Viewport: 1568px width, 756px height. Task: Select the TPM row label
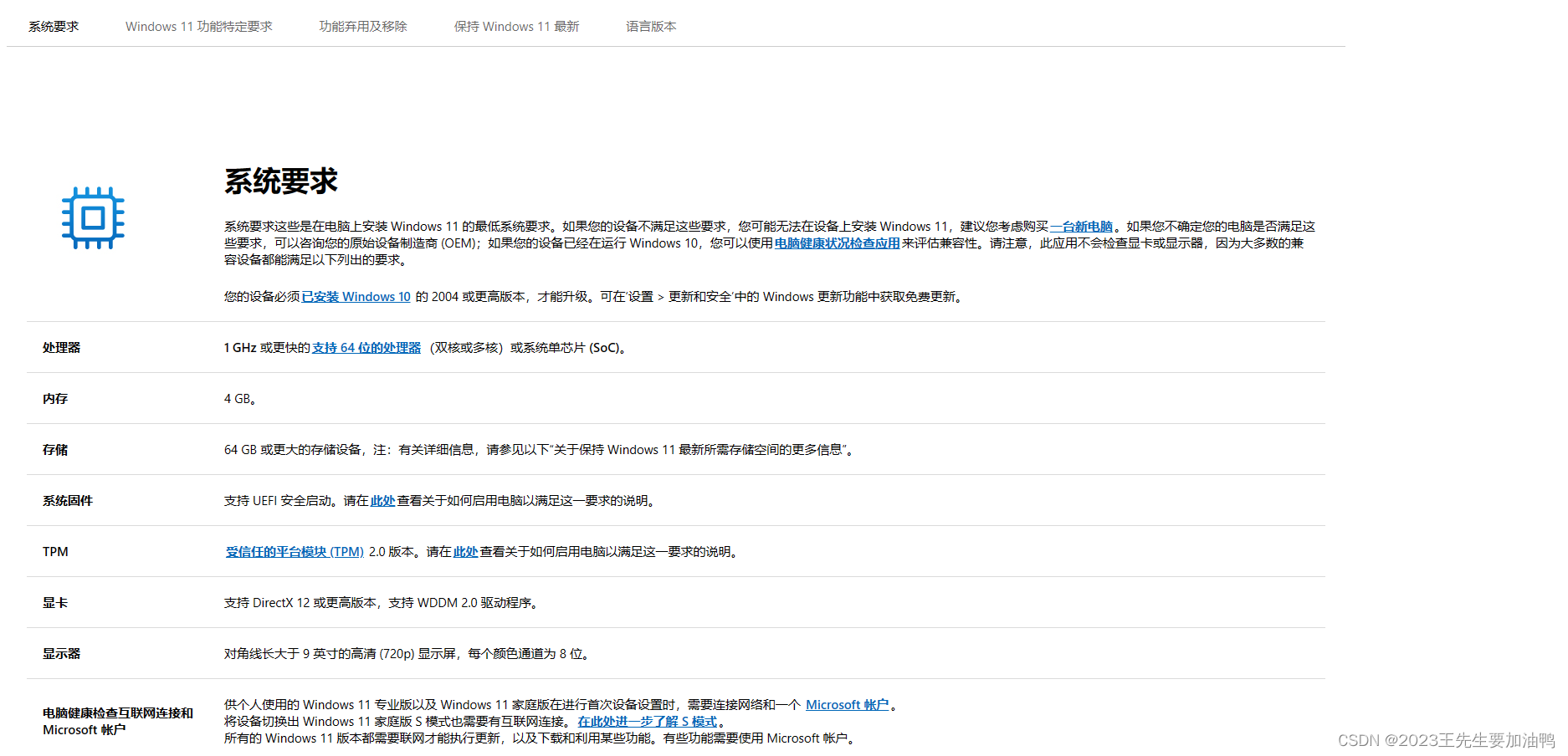55,552
